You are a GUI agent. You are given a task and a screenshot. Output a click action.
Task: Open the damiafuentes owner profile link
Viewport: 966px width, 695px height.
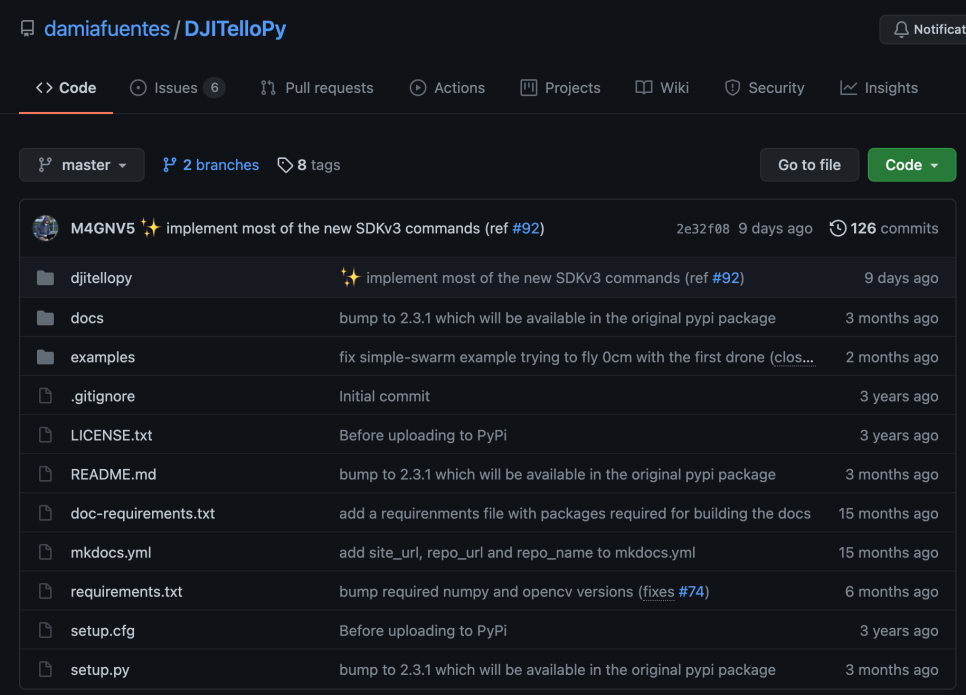(107, 29)
